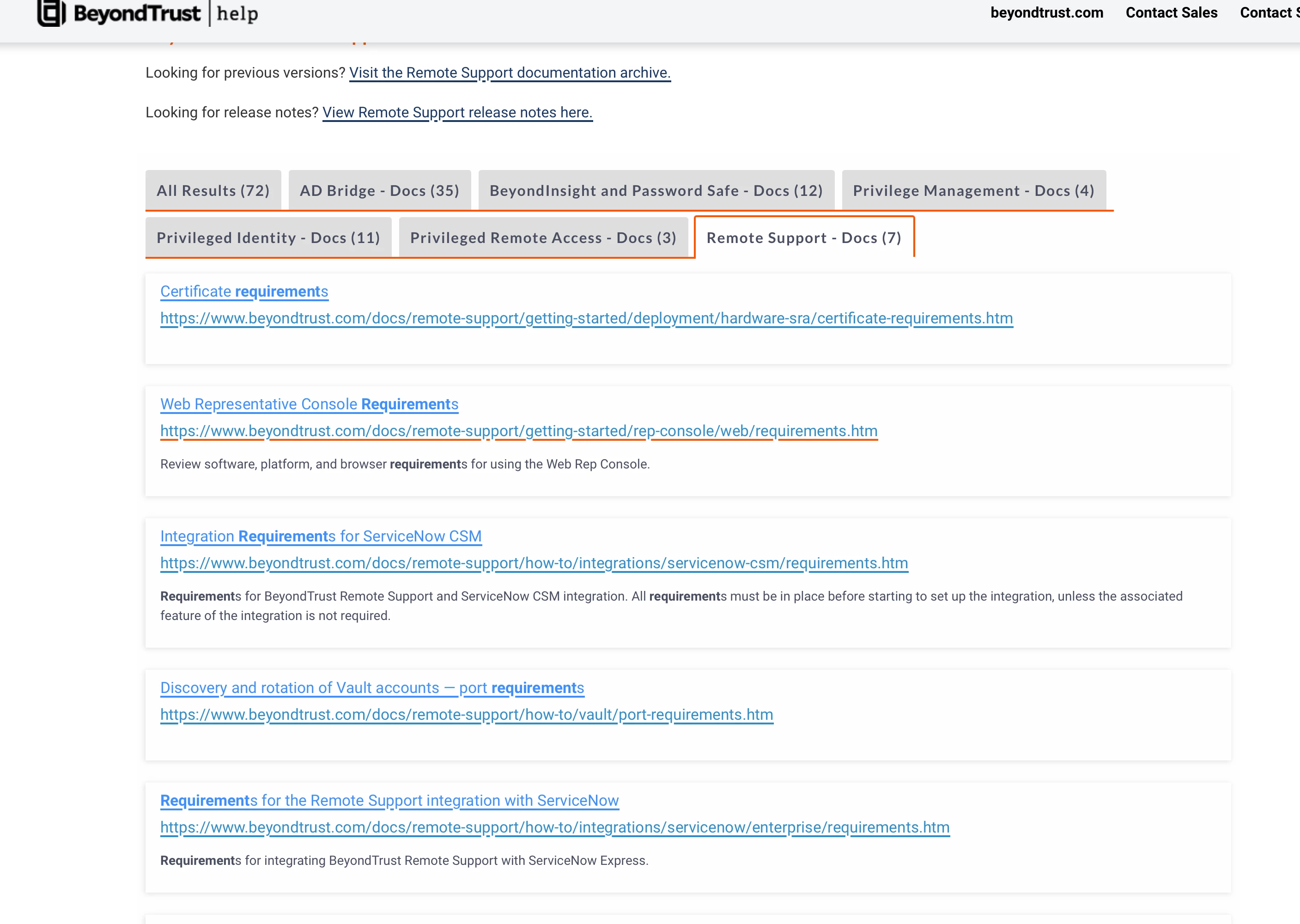Open Discovery and rotation of Vault accounts result

pos(372,687)
